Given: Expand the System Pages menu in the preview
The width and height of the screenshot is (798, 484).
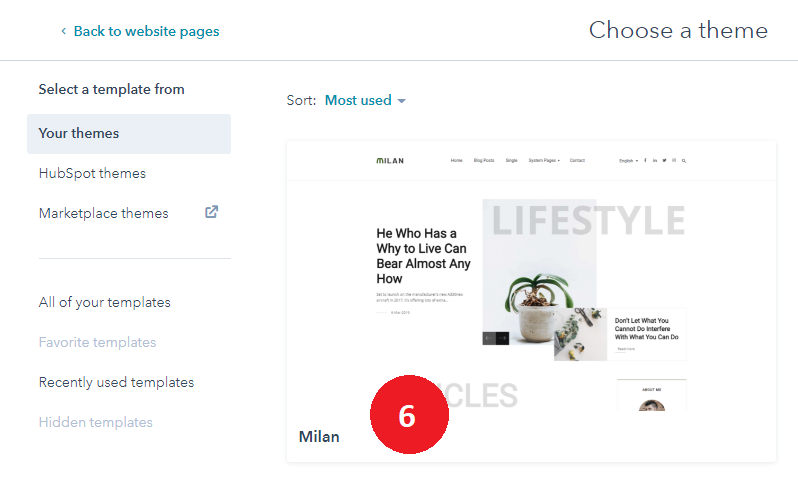Looking at the screenshot, I should (x=544, y=160).
